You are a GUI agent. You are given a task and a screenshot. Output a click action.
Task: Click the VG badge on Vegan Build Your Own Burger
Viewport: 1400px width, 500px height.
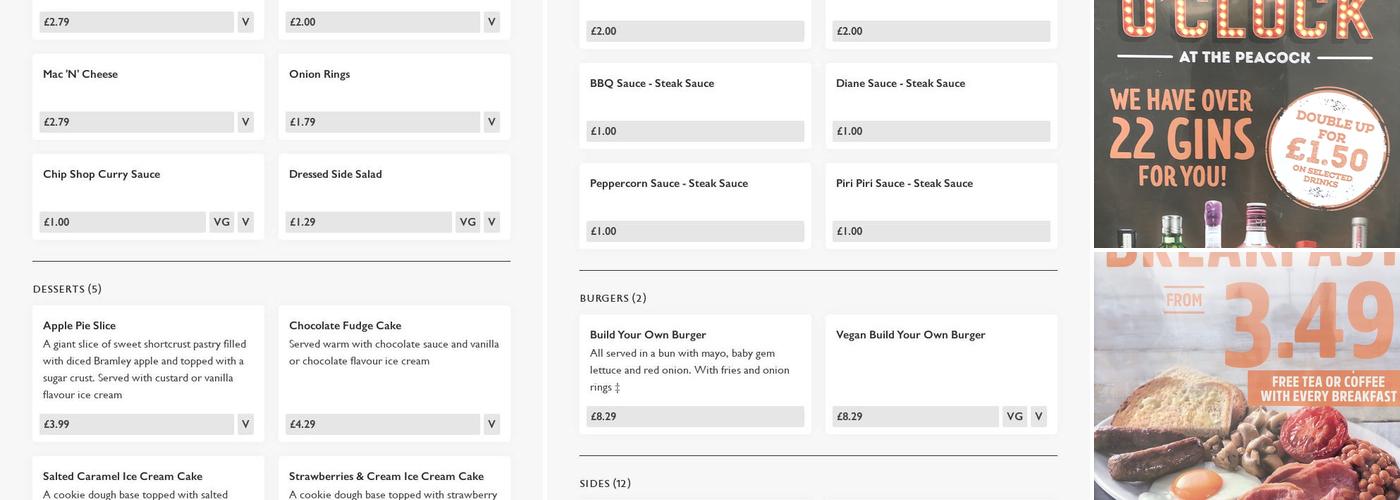coord(1014,416)
